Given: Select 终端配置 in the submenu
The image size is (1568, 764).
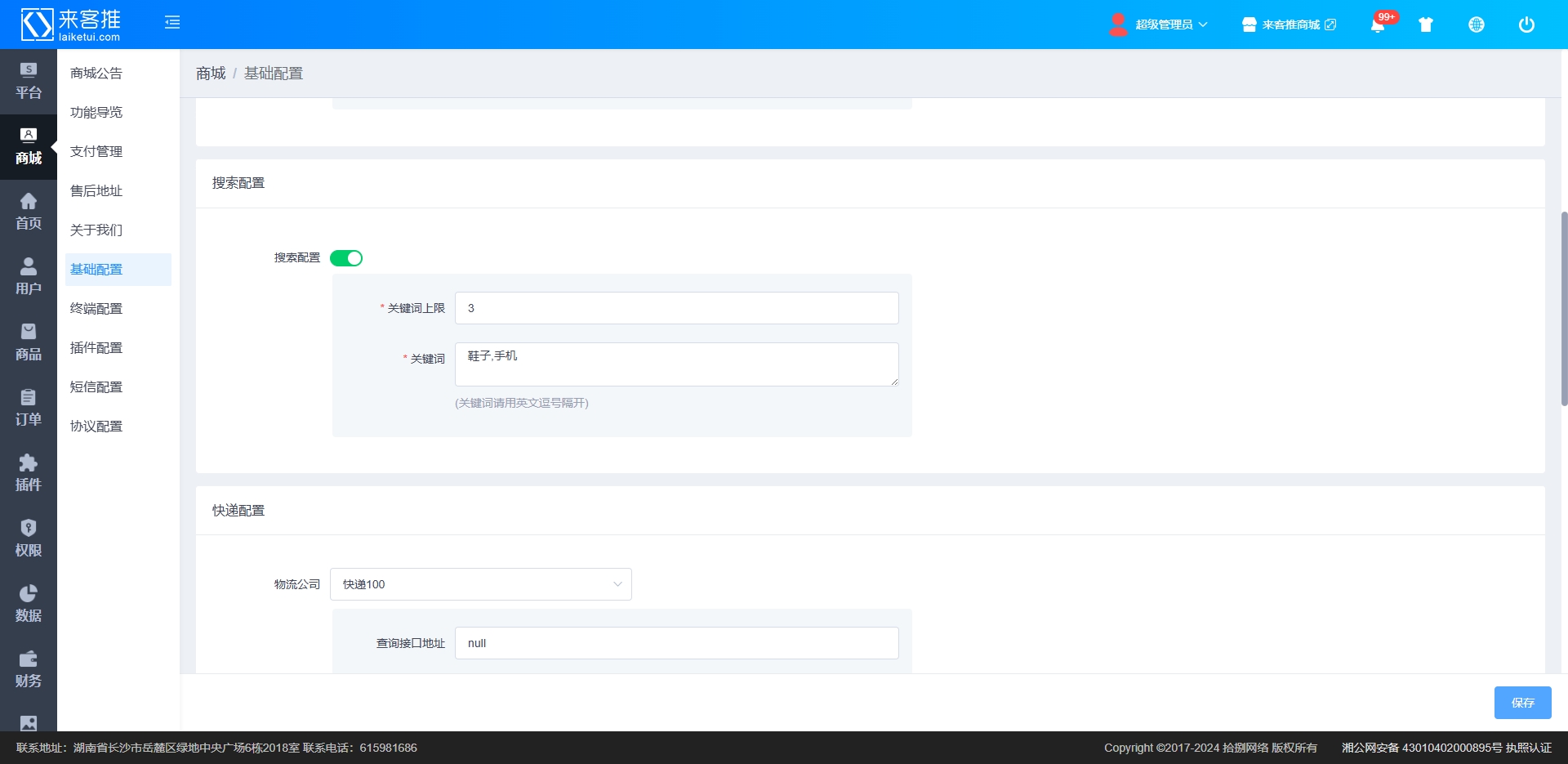Looking at the screenshot, I should coord(96,308).
